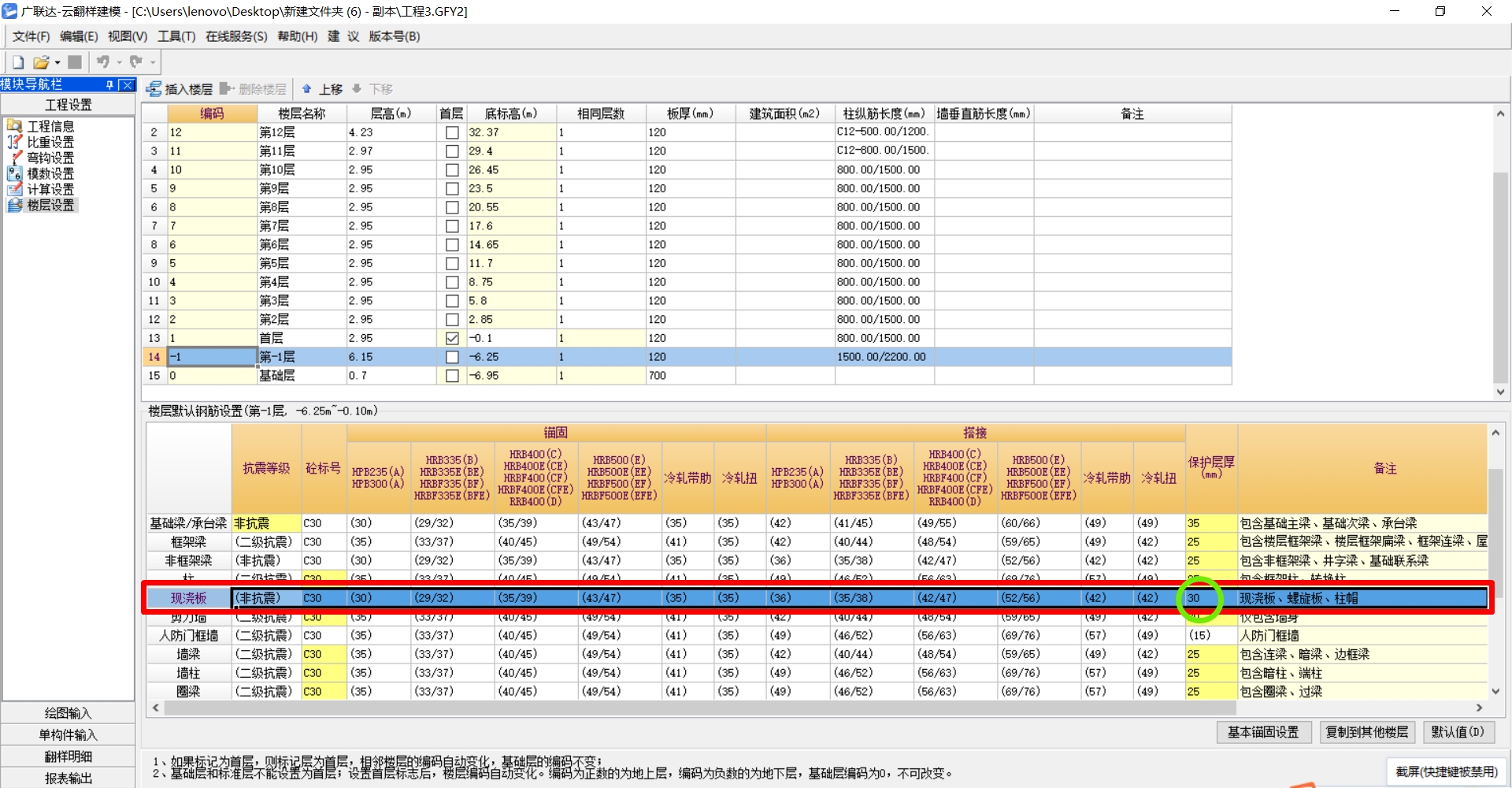
Task: Click rebar table horizontal scrollbar left arrow
Action: pyautogui.click(x=156, y=708)
